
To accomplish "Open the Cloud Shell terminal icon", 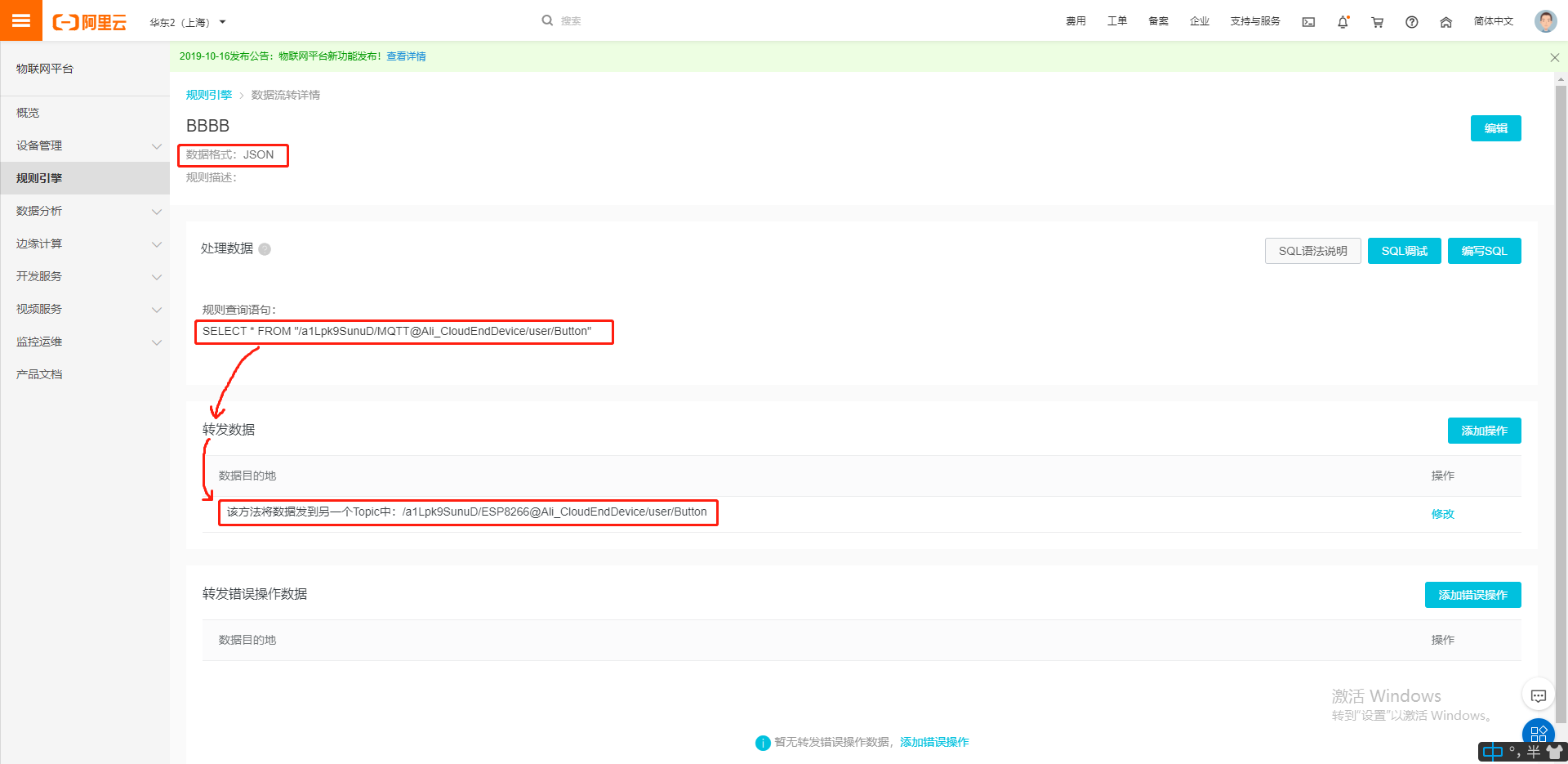I will tap(1308, 22).
